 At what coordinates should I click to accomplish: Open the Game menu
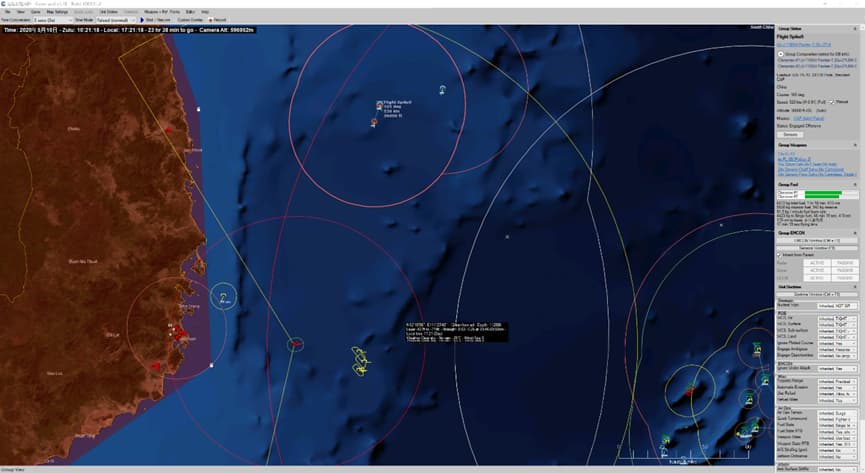click(35, 12)
